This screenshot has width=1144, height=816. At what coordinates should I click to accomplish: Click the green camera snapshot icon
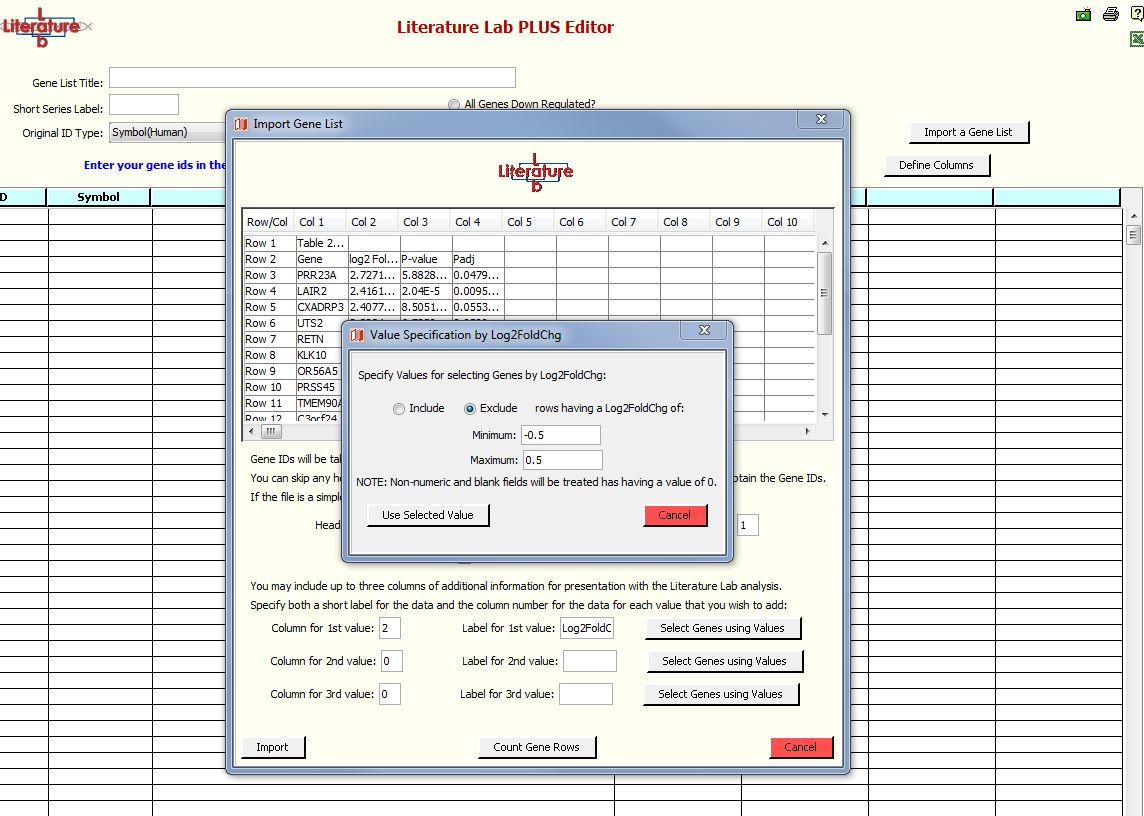[x=1083, y=15]
